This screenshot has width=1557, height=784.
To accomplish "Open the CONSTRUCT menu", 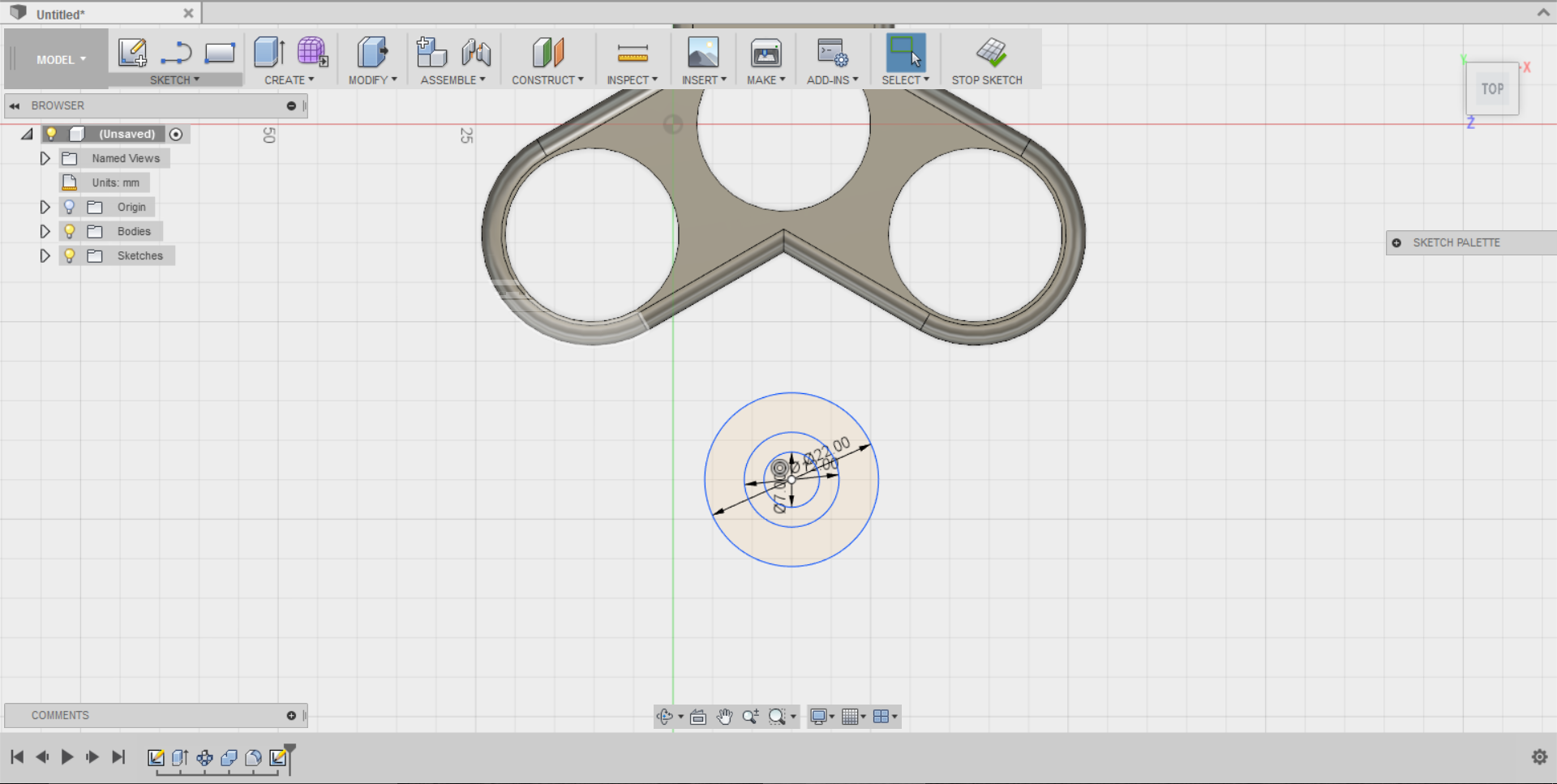I will pyautogui.click(x=547, y=80).
